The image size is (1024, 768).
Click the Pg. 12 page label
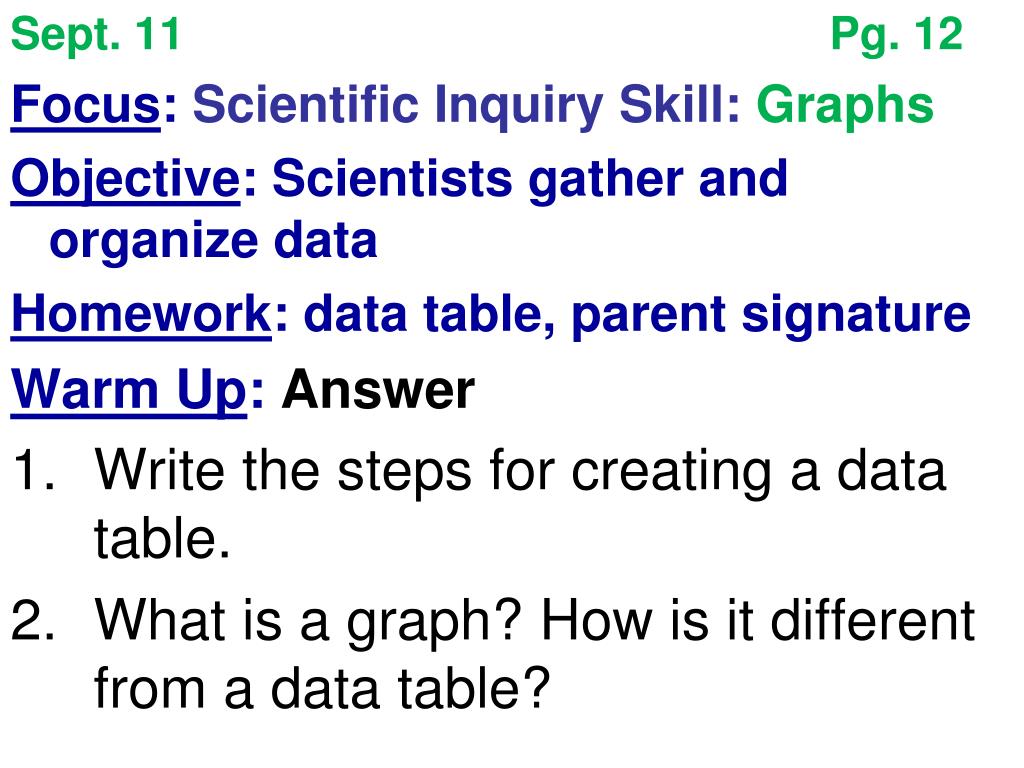point(897,35)
